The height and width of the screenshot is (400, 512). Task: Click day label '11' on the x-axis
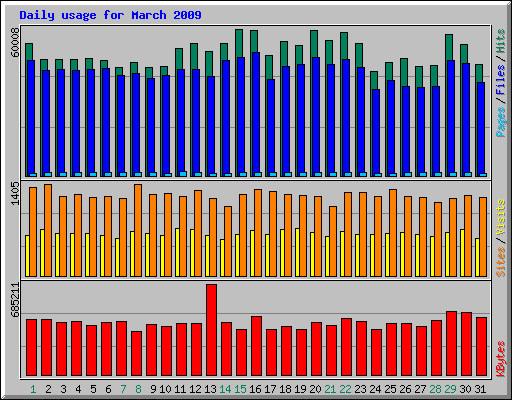(180, 389)
